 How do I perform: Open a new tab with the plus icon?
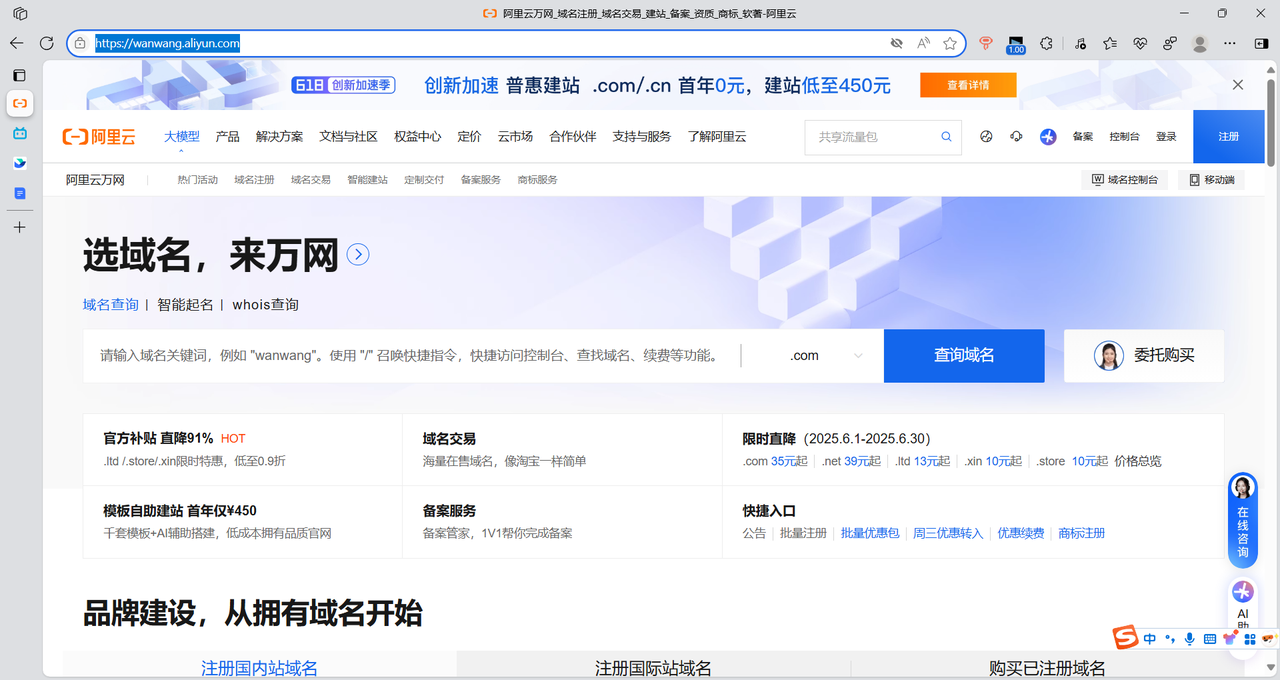click(19, 227)
